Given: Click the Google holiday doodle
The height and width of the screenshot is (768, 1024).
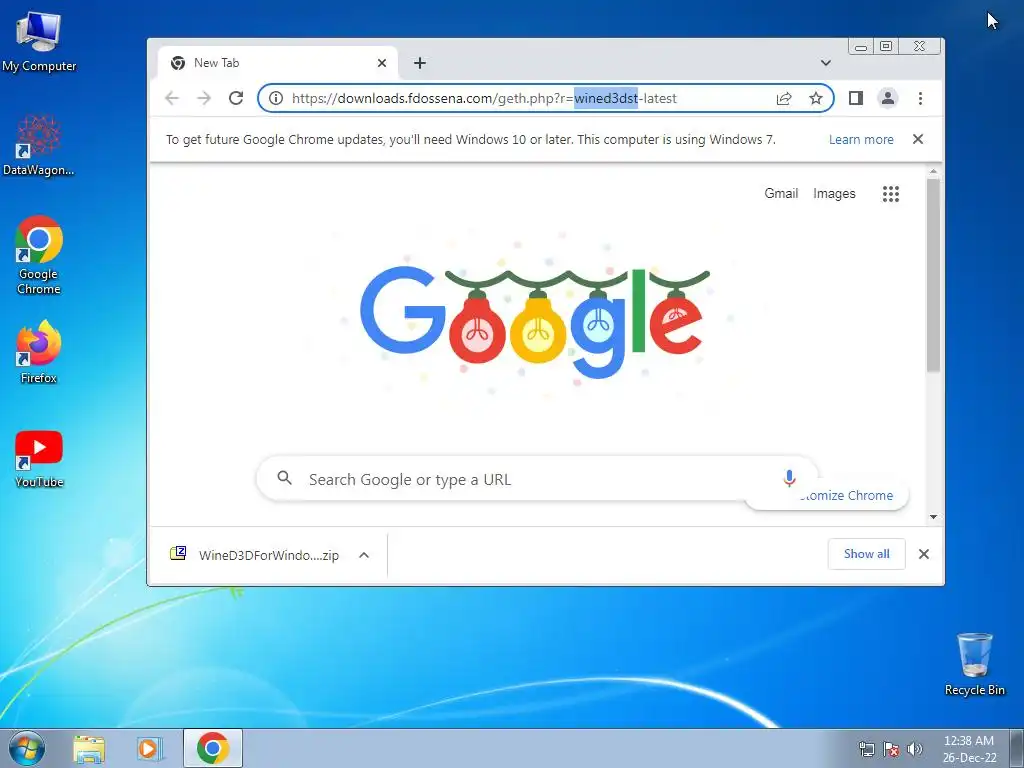Looking at the screenshot, I should (535, 323).
